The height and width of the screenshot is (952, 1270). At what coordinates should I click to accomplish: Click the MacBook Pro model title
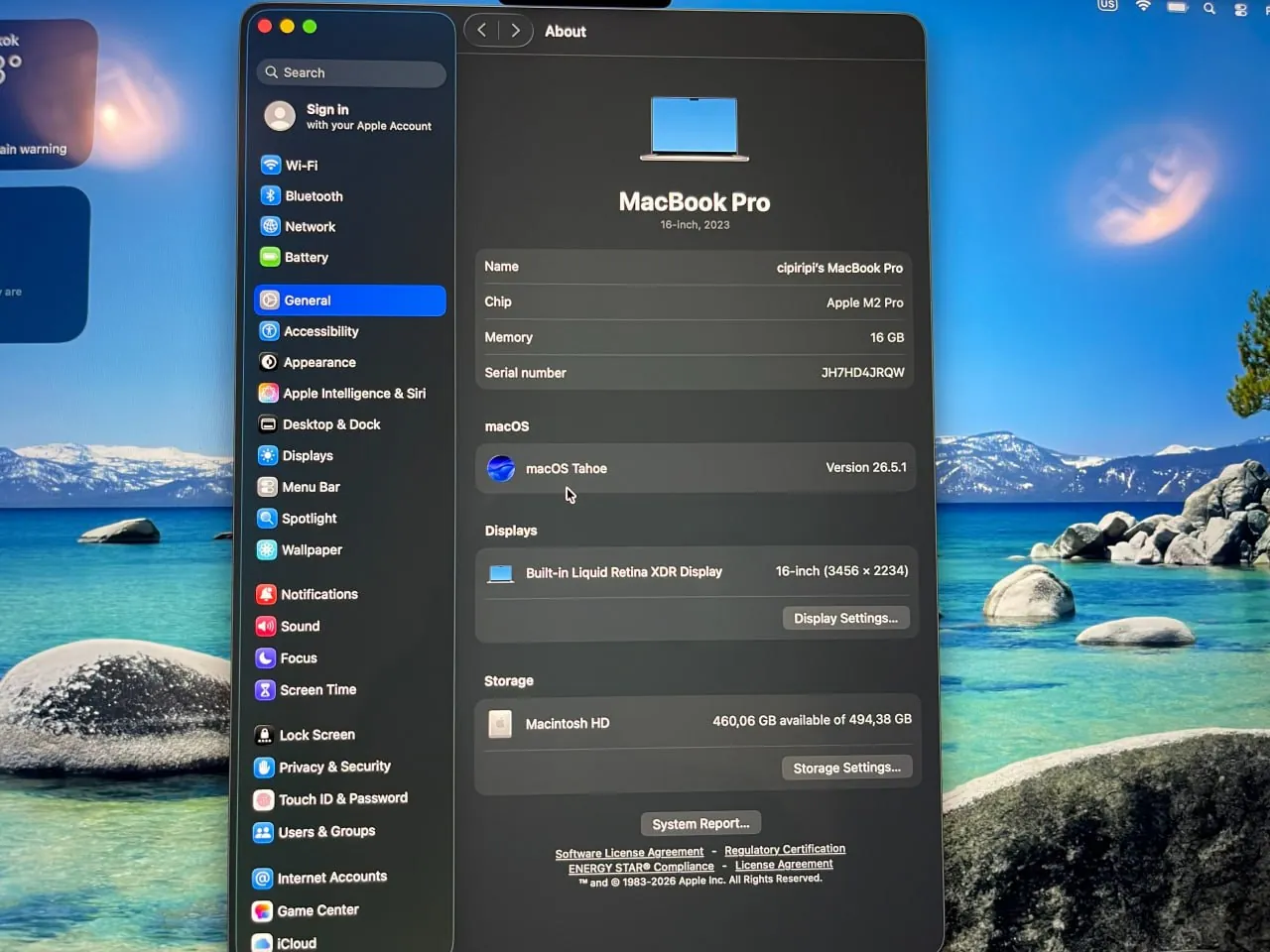(x=695, y=202)
